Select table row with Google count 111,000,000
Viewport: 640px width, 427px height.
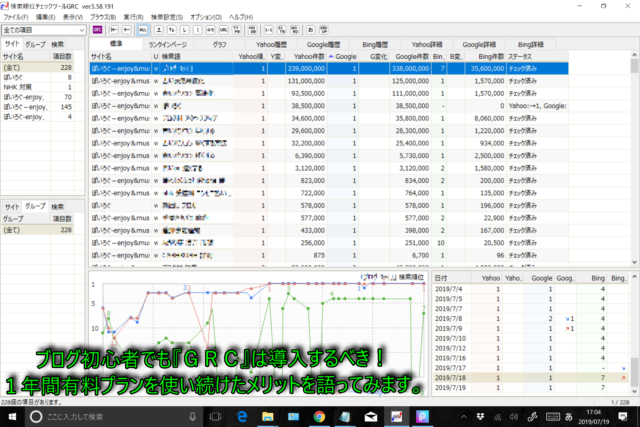click(x=329, y=93)
